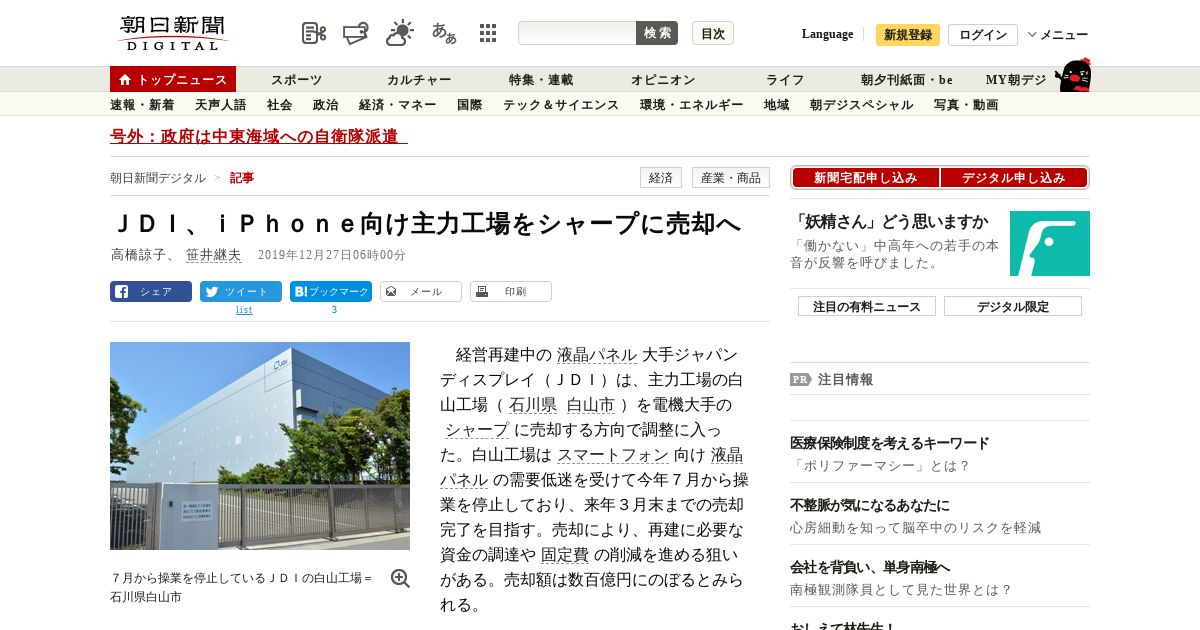Focus the header search input field
Viewport: 1200px width, 630px height.
click(577, 33)
